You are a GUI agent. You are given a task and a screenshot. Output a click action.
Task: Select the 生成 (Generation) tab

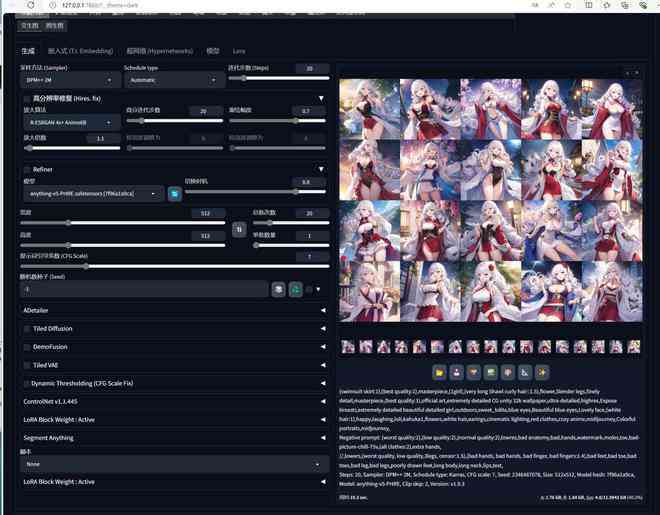click(28, 51)
